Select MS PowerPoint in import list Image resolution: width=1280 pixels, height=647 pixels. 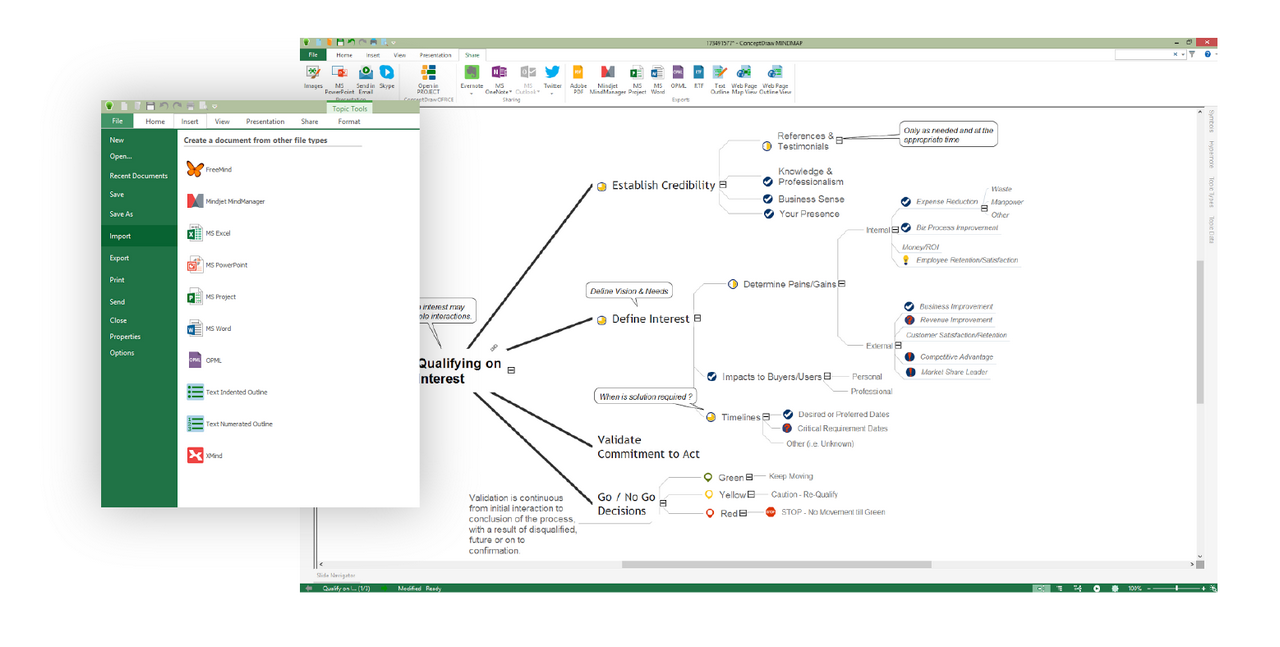217,265
